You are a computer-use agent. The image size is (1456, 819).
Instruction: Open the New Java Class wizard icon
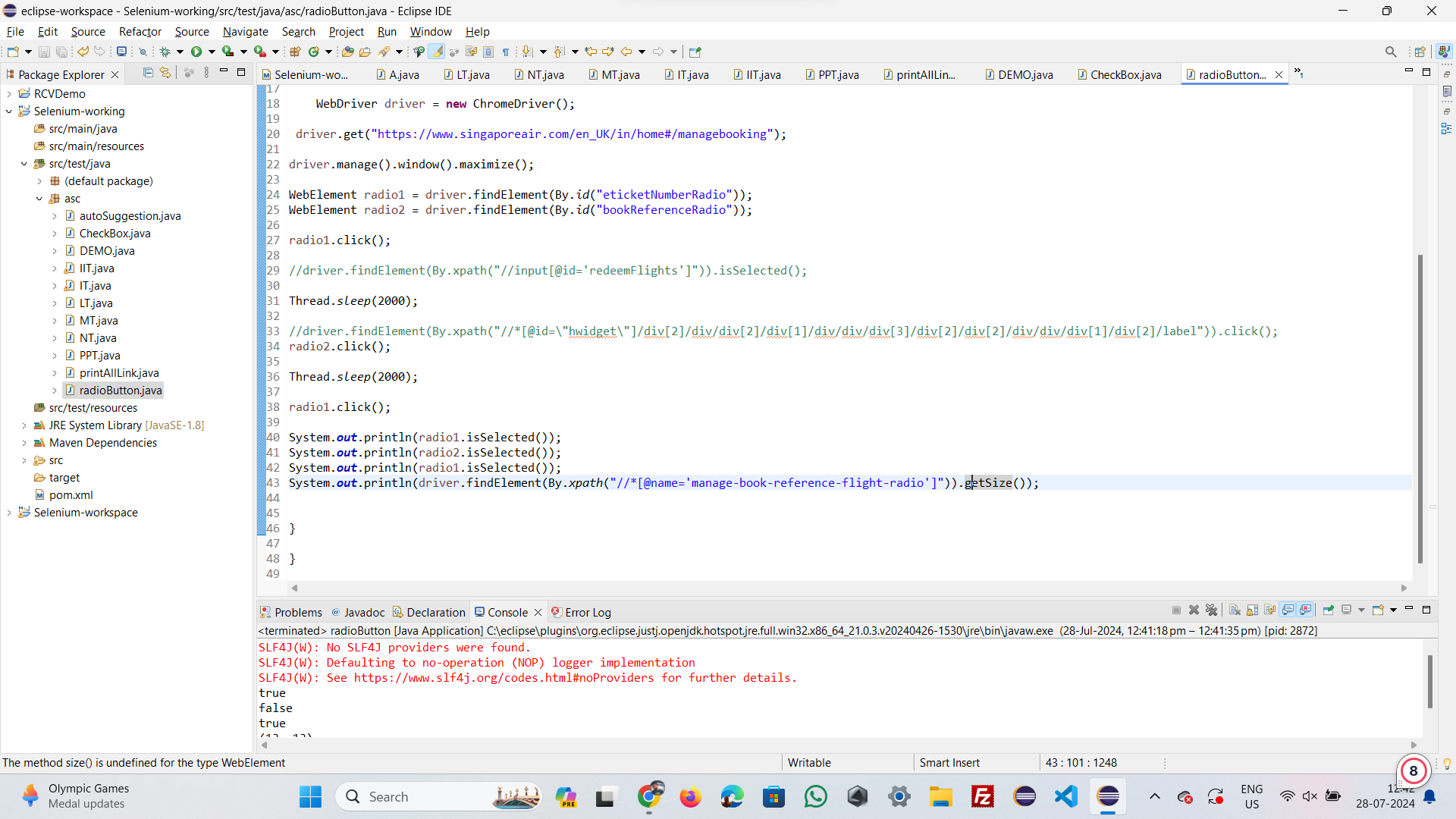pyautogui.click(x=313, y=52)
